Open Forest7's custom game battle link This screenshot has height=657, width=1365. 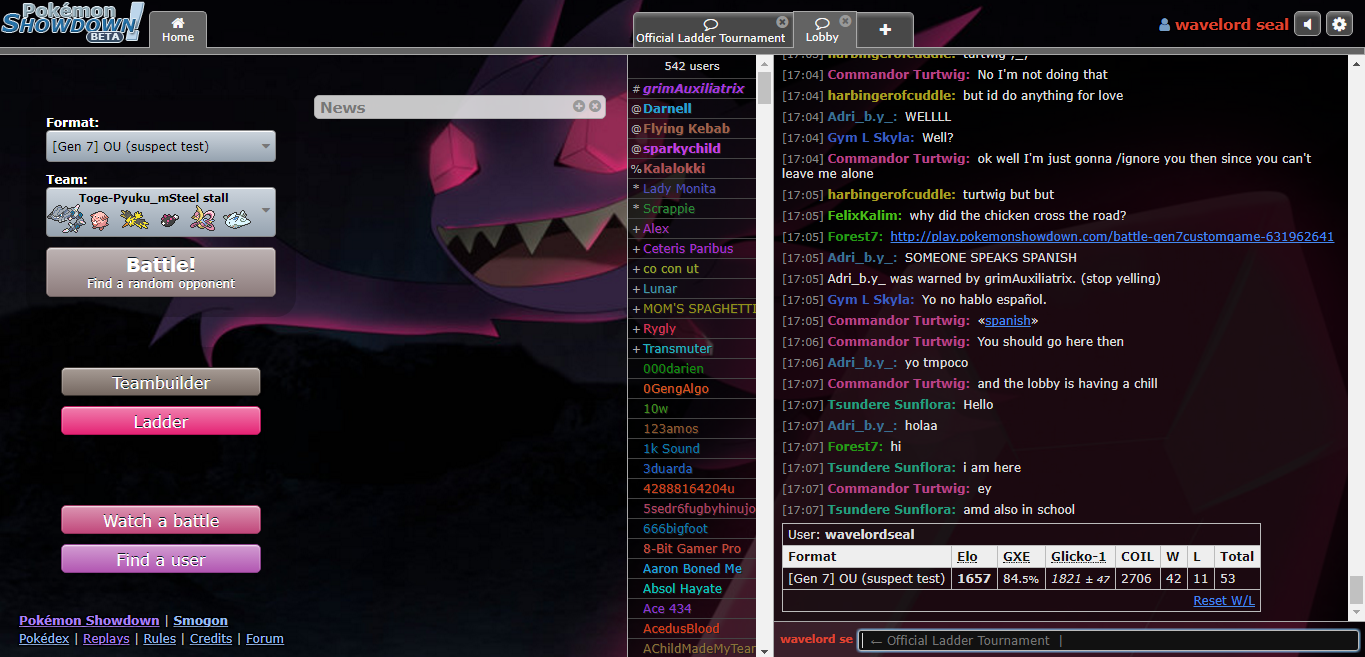(1112, 237)
